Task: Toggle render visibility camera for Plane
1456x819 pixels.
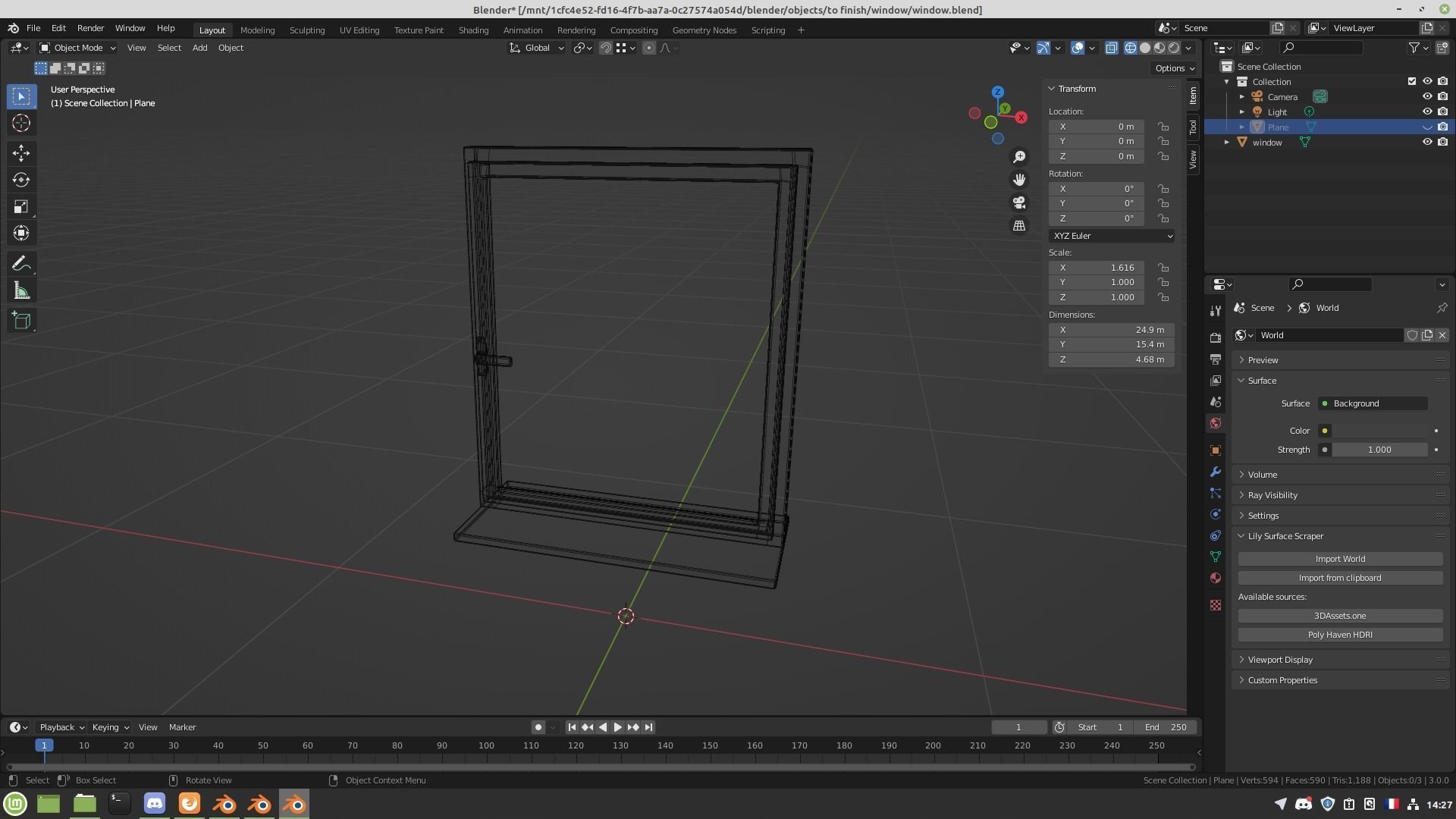Action: pos(1442,127)
